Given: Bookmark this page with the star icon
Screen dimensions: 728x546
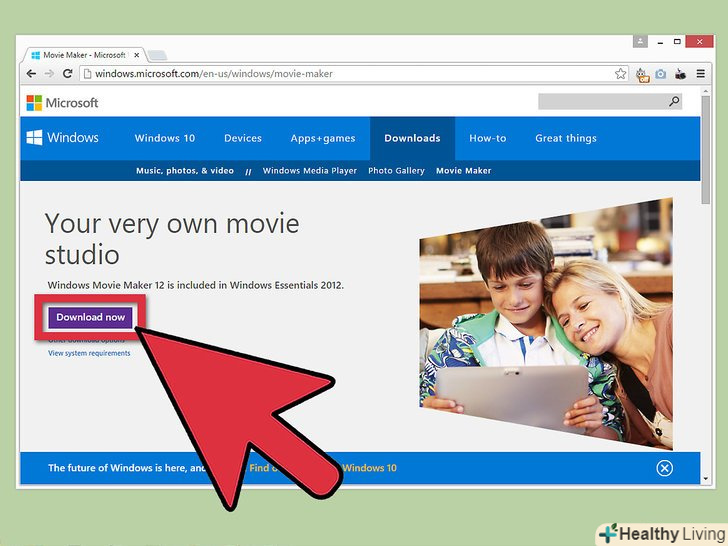Looking at the screenshot, I should tap(620, 74).
